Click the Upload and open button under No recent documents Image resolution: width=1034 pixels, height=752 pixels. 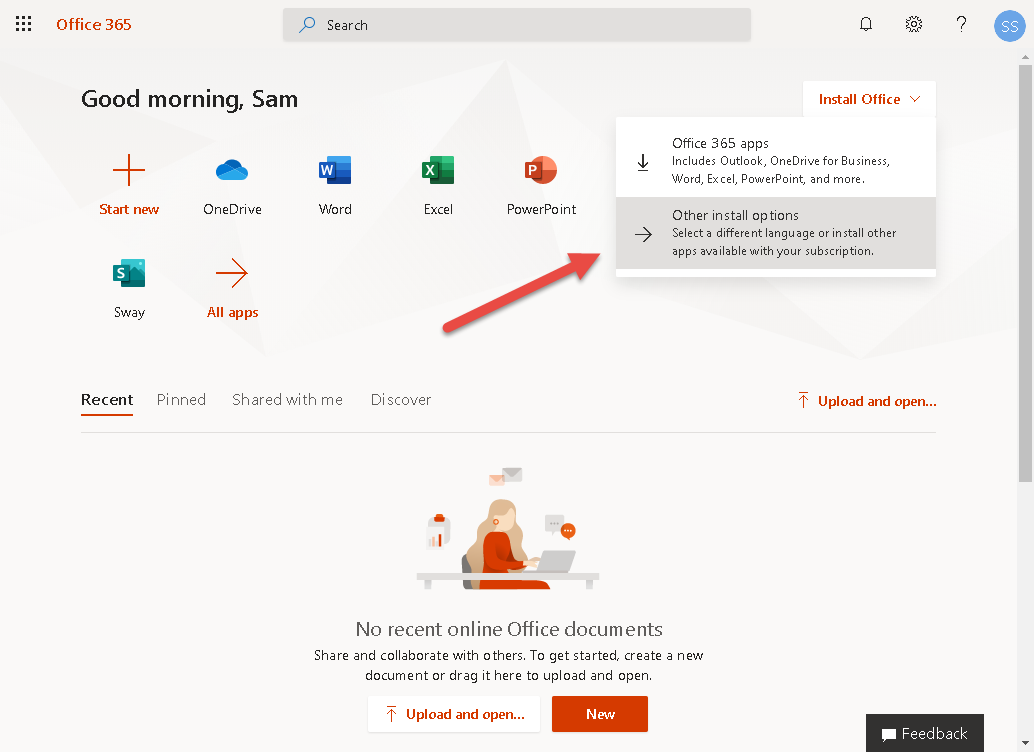click(x=454, y=714)
